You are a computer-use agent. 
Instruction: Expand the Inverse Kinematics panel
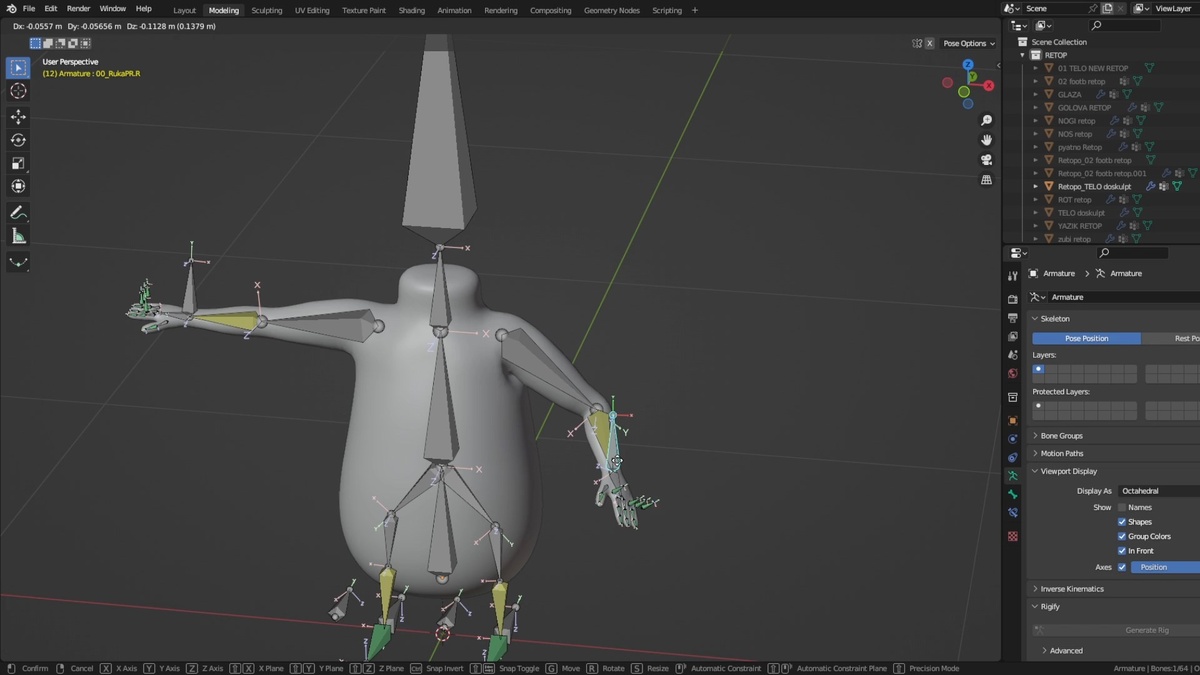(x=1071, y=589)
